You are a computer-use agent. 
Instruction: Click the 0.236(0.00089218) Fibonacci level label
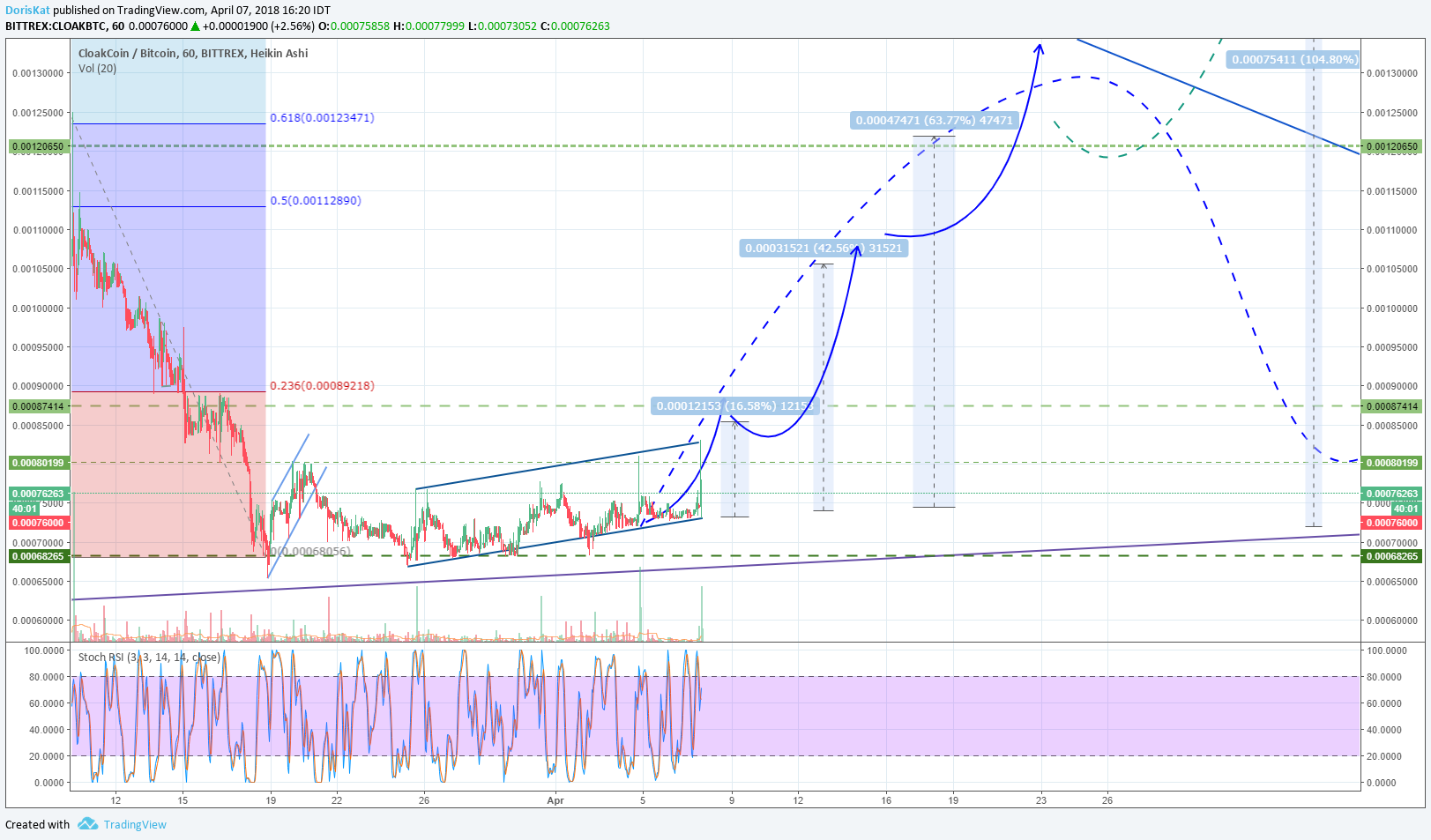click(322, 385)
